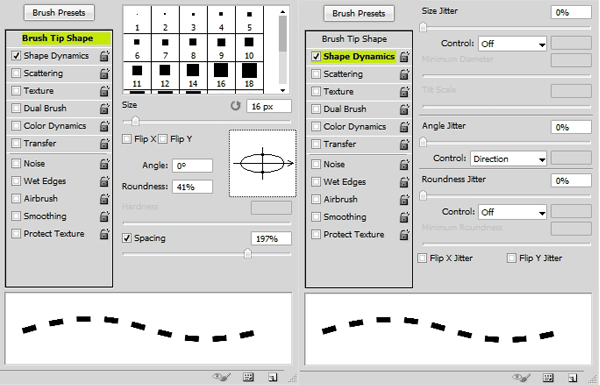The height and width of the screenshot is (385, 600).
Task: Click the brush angle and roundness ellipse preview
Action: pyautogui.click(x=262, y=163)
